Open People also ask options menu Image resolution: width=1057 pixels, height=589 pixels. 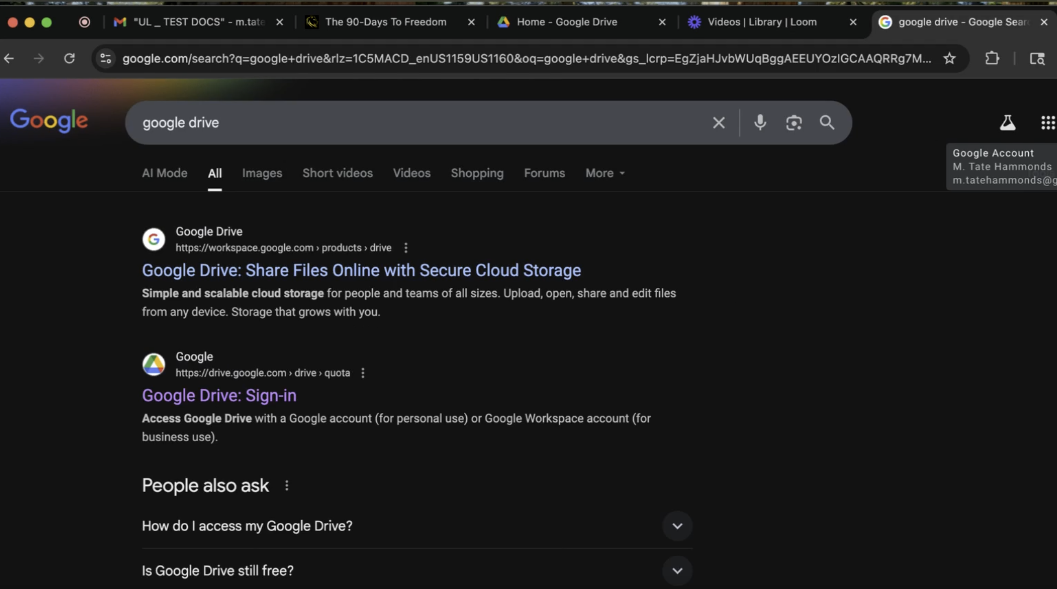[x=286, y=485]
